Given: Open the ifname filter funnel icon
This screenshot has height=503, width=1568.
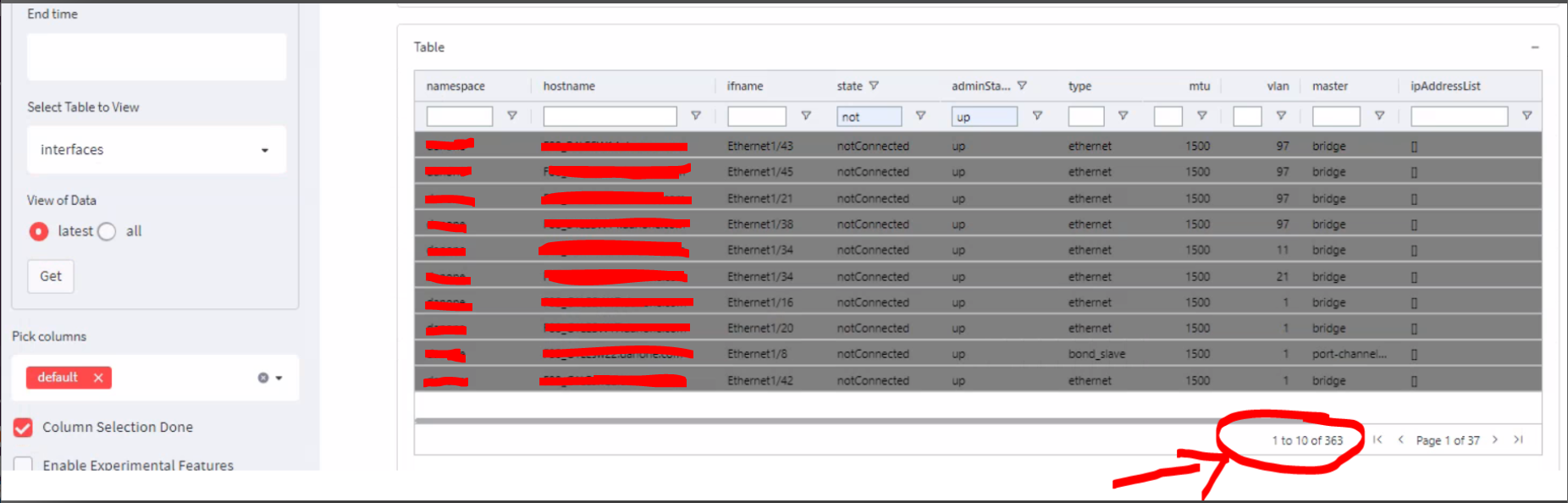Looking at the screenshot, I should [x=806, y=116].
